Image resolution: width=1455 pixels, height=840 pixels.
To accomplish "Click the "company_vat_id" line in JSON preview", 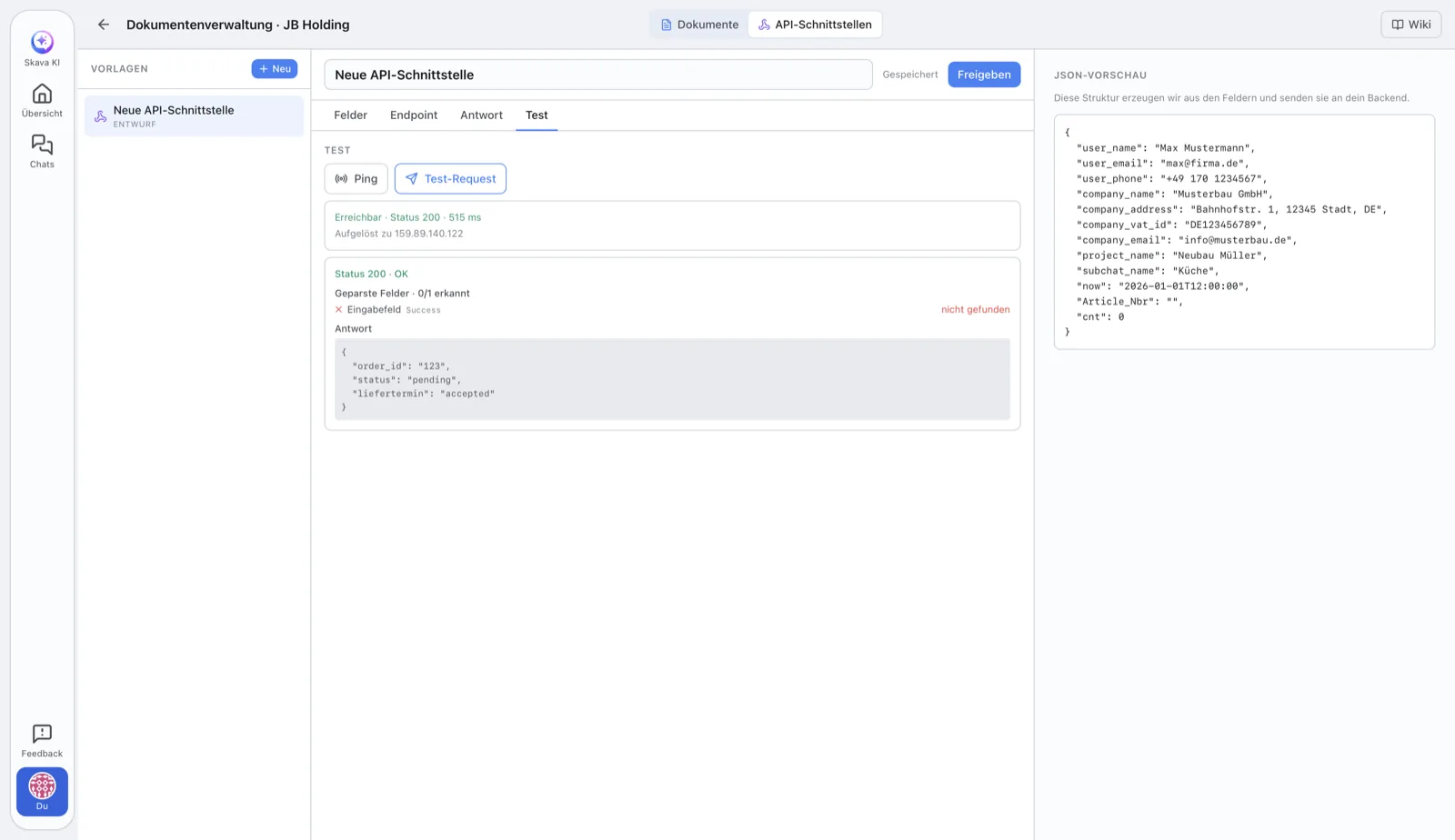I will [1171, 225].
